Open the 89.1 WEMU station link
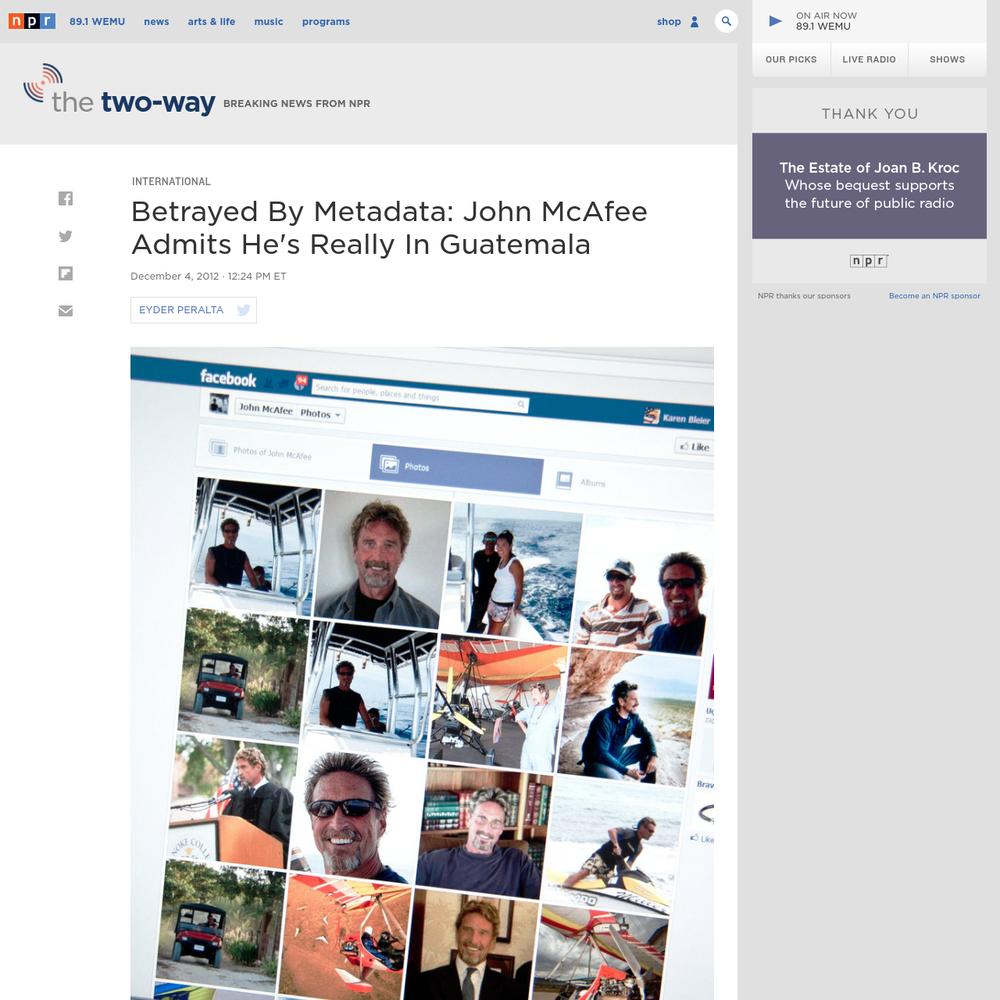The image size is (1000, 1000). 97,22
